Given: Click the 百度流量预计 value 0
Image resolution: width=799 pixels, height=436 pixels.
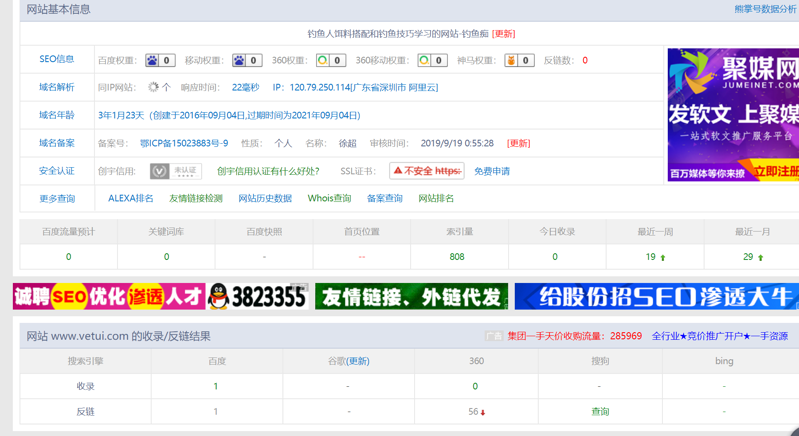Looking at the screenshot, I should (x=68, y=257).
